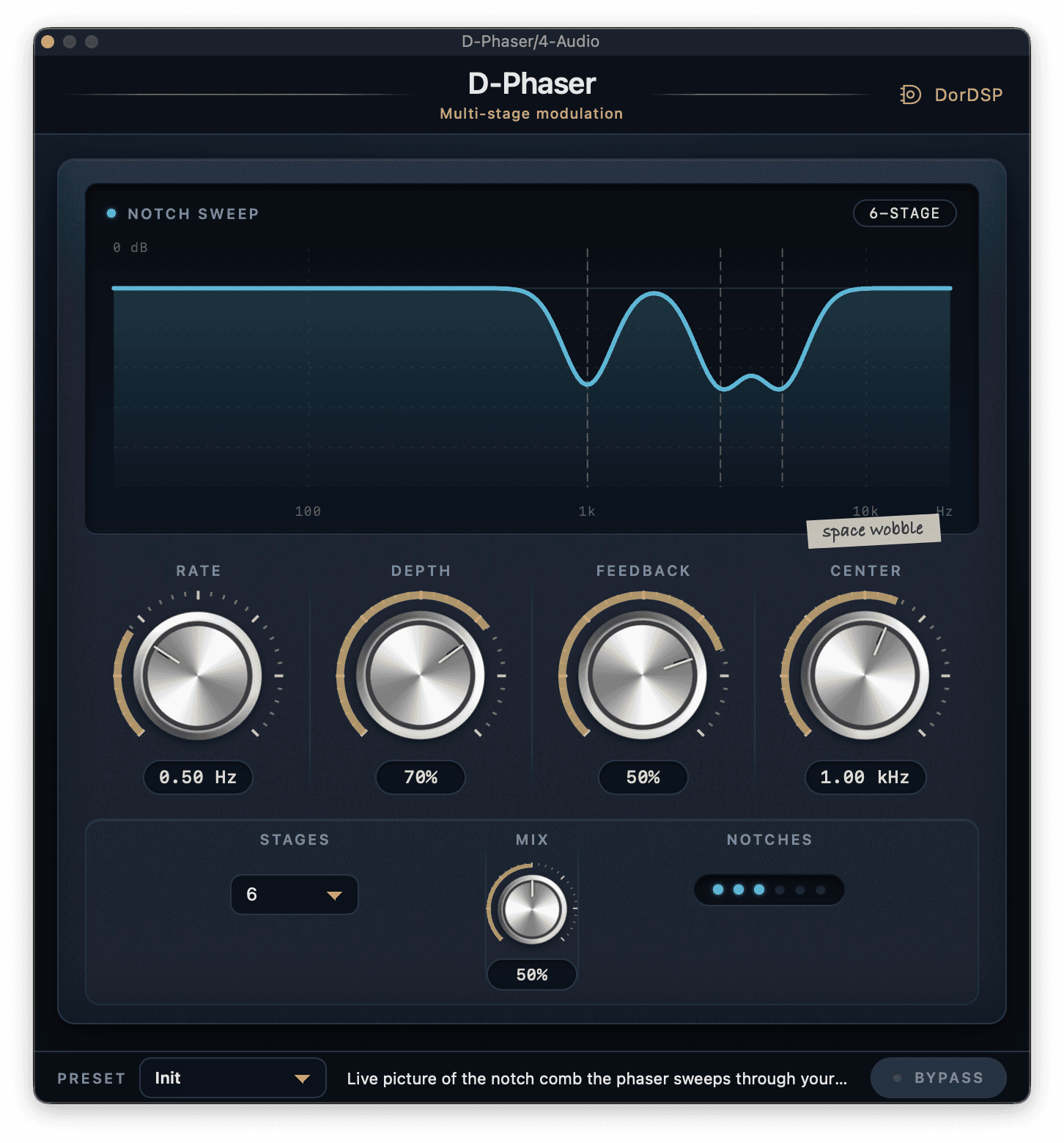
Task: Click the space wobble note label
Action: (873, 530)
